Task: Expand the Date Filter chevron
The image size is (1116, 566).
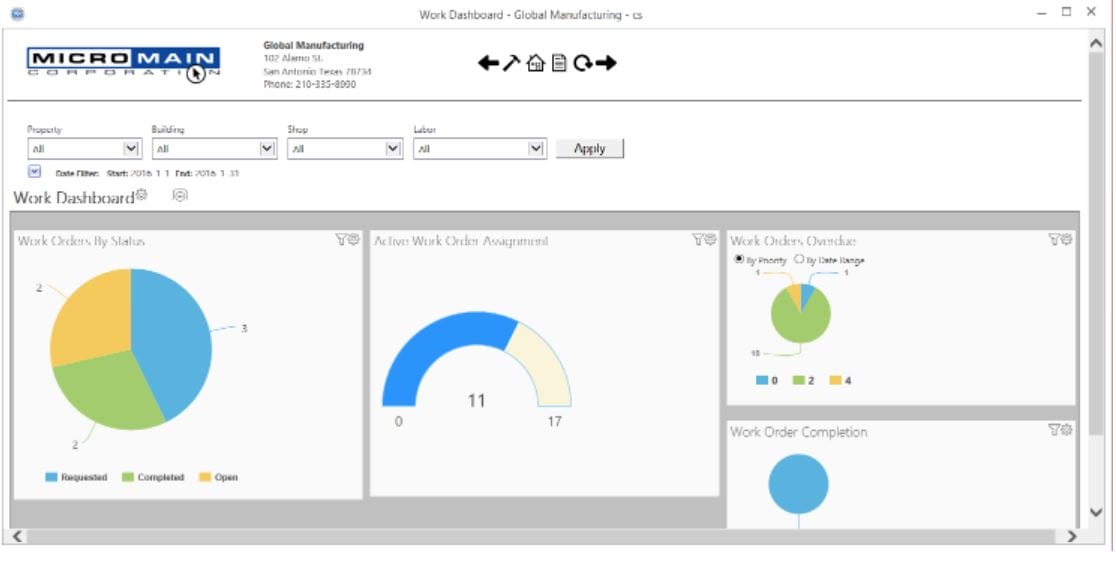Action: point(34,172)
